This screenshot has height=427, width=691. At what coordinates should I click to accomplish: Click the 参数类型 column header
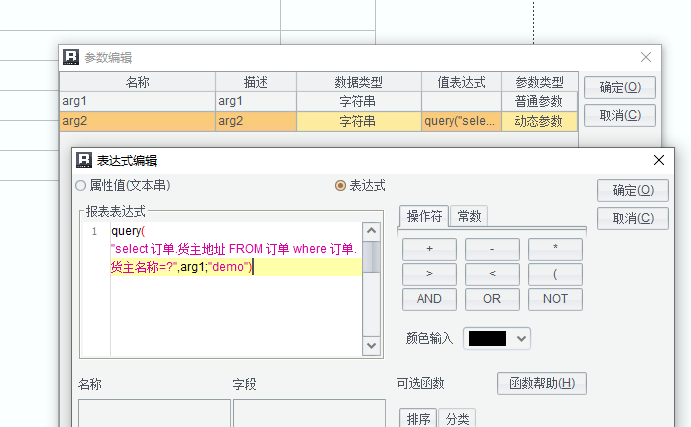point(539,82)
